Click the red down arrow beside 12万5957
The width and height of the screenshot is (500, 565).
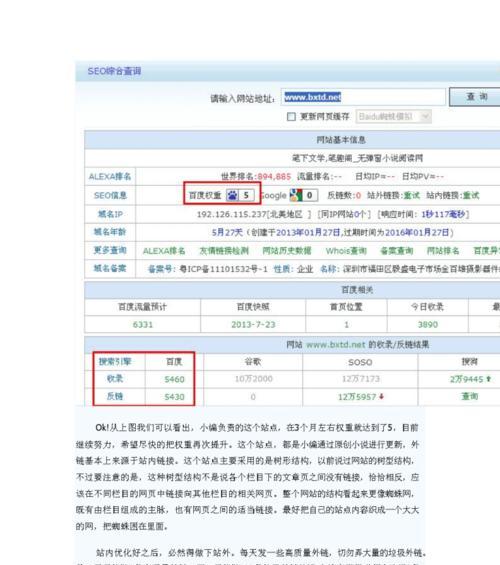(x=381, y=396)
